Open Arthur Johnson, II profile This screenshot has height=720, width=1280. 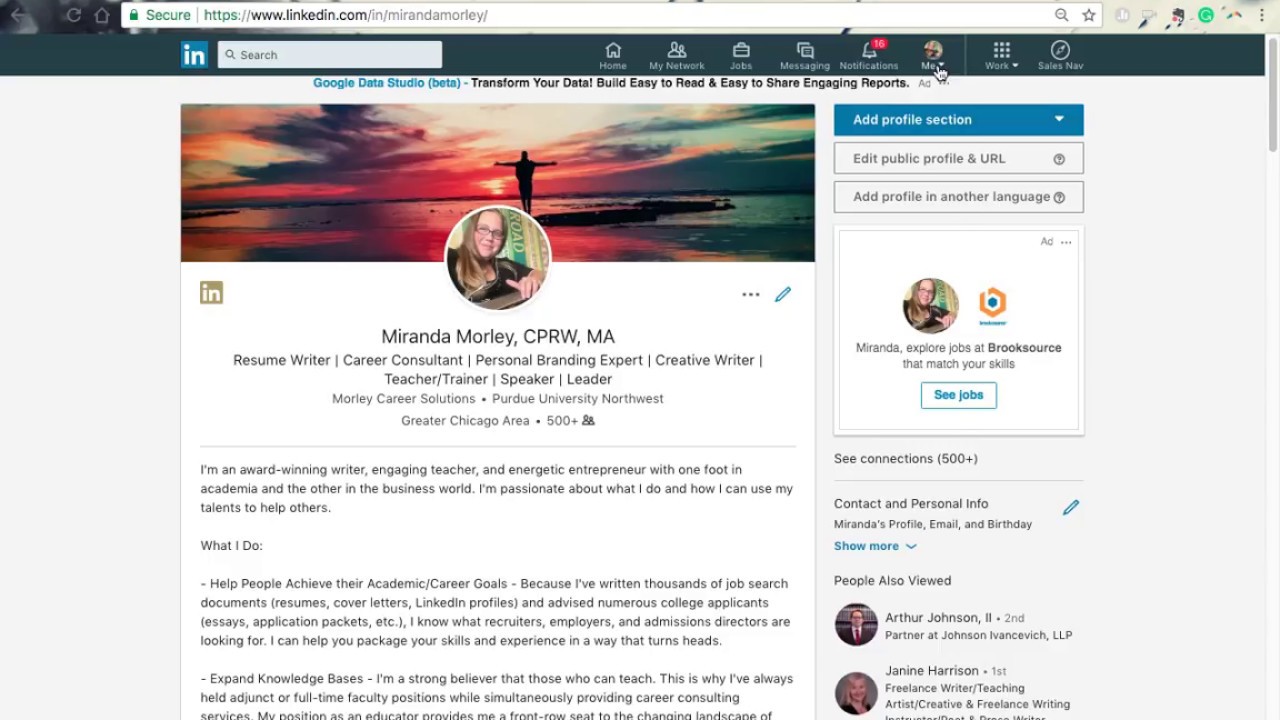(x=938, y=618)
